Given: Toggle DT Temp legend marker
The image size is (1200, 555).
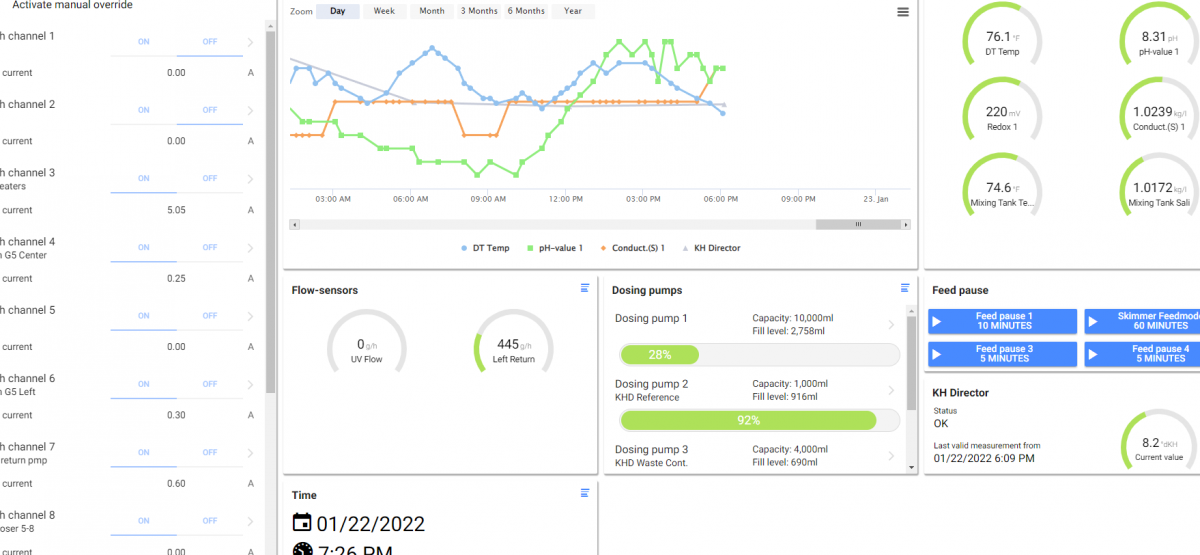Looking at the screenshot, I should pyautogui.click(x=464, y=248).
